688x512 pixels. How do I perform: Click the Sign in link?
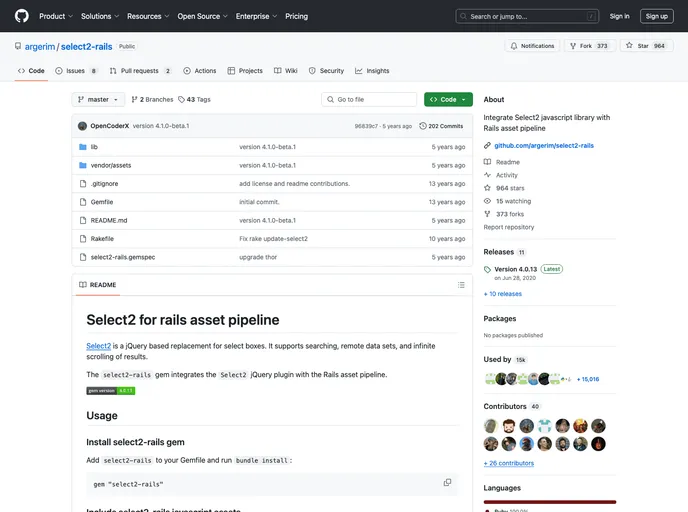[619, 16]
